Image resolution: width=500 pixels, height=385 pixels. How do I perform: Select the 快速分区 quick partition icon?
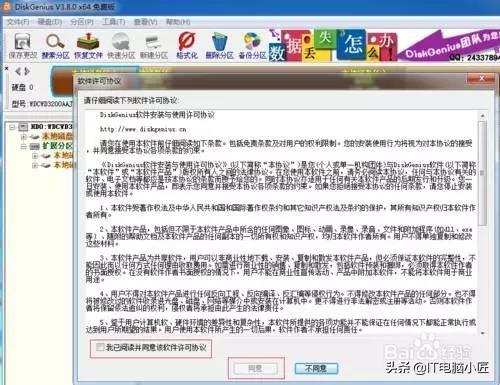click(x=121, y=46)
